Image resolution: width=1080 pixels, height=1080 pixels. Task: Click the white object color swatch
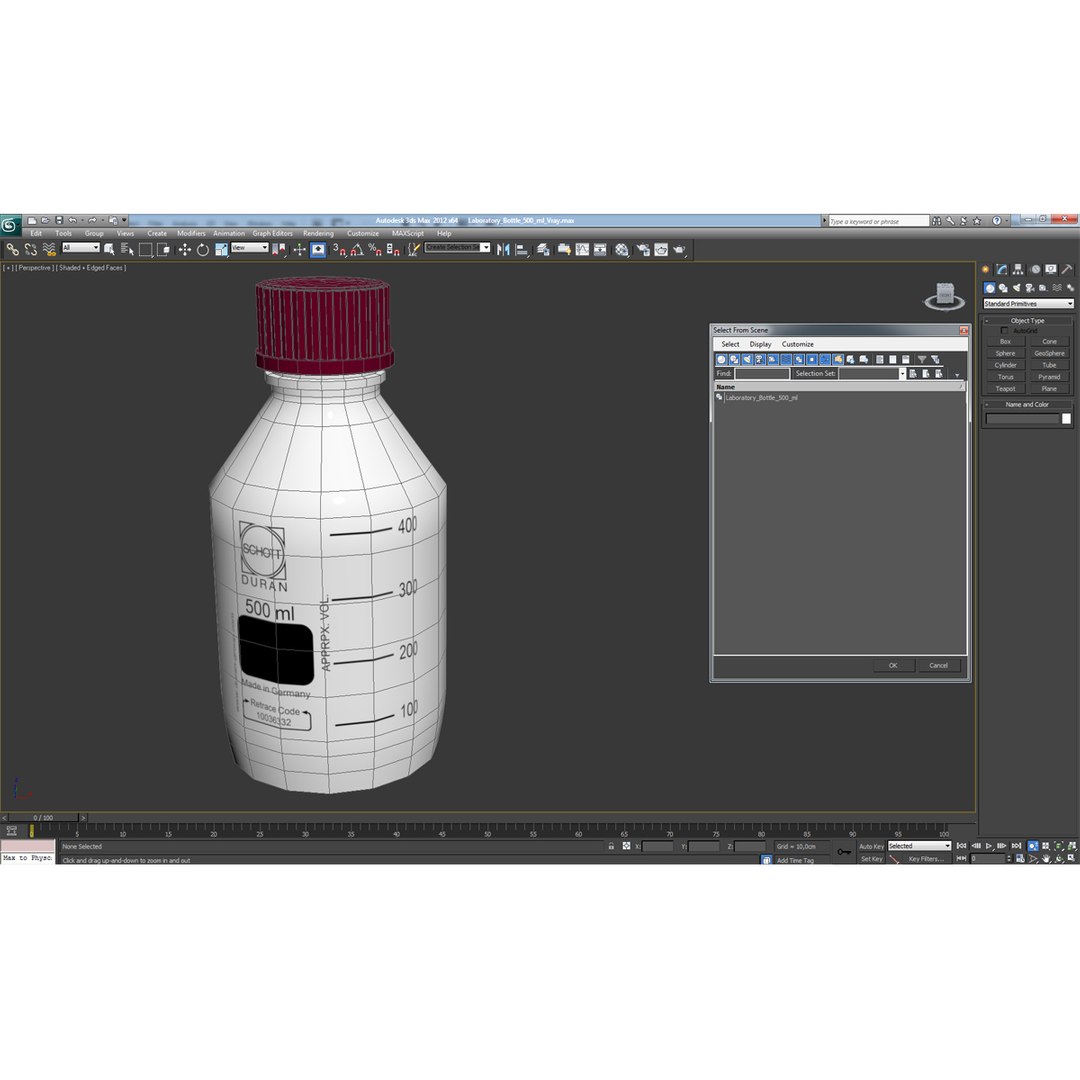[1066, 419]
